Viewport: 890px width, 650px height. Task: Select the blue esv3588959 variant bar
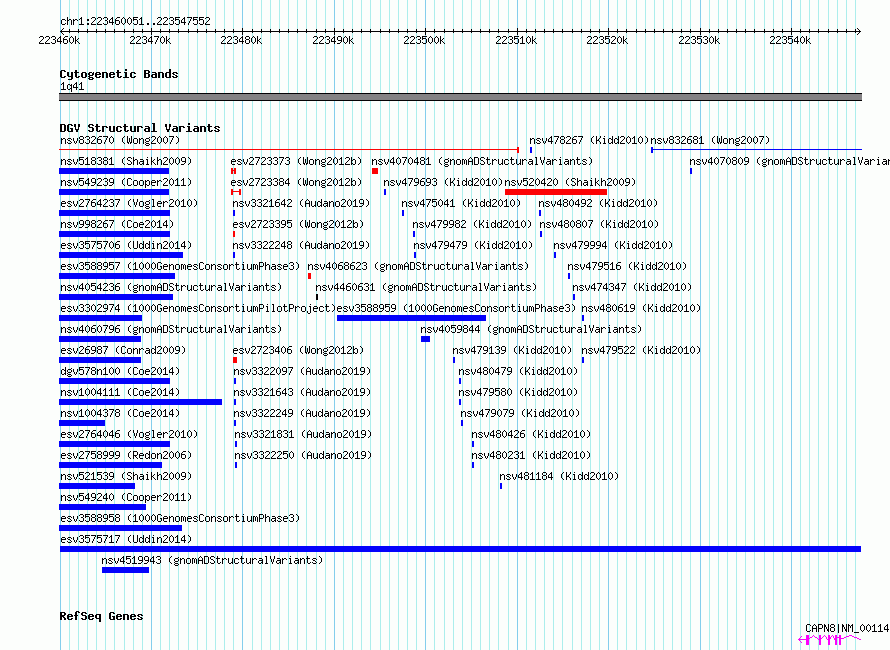point(412,318)
